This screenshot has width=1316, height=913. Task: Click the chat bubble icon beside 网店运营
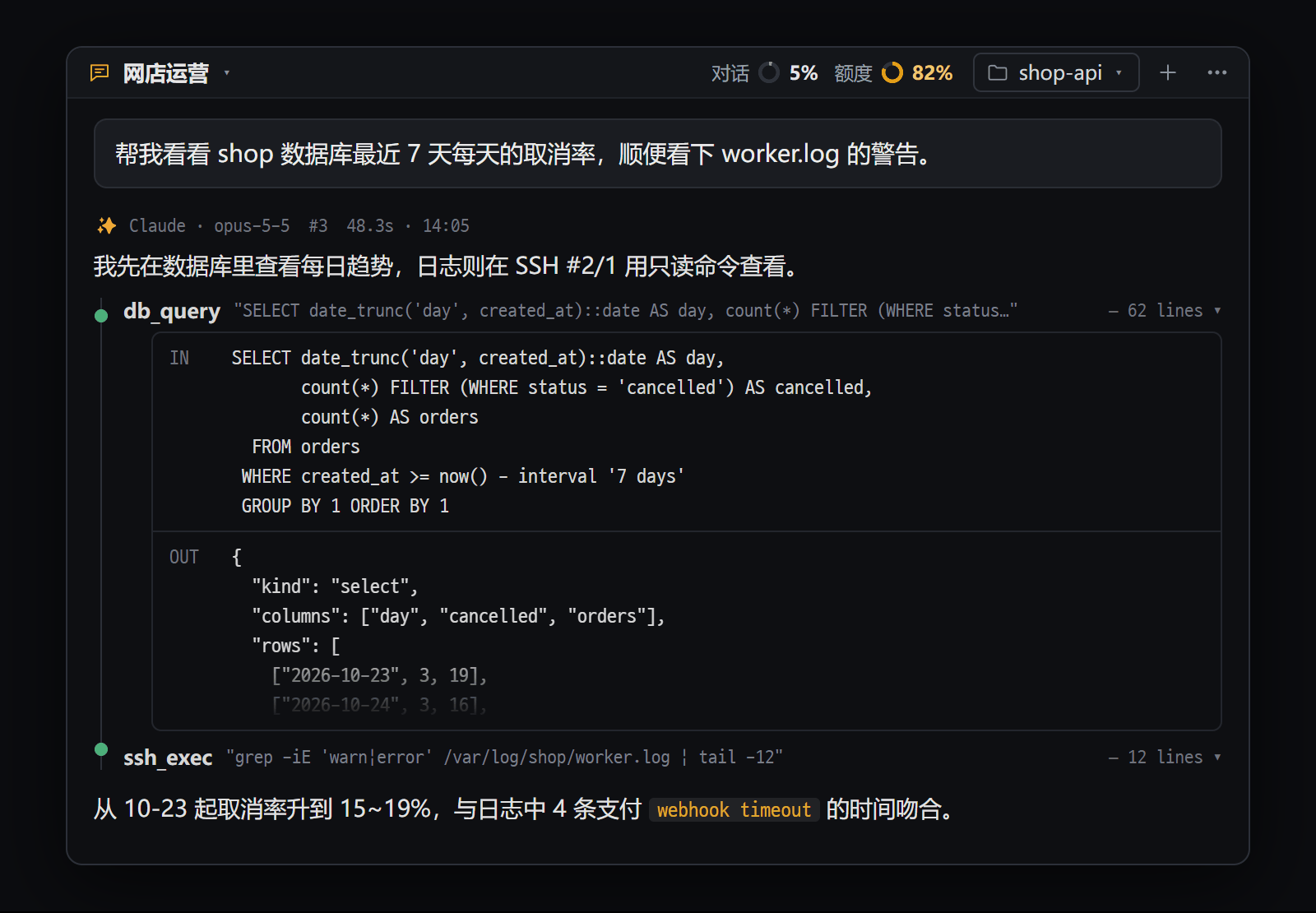(100, 73)
